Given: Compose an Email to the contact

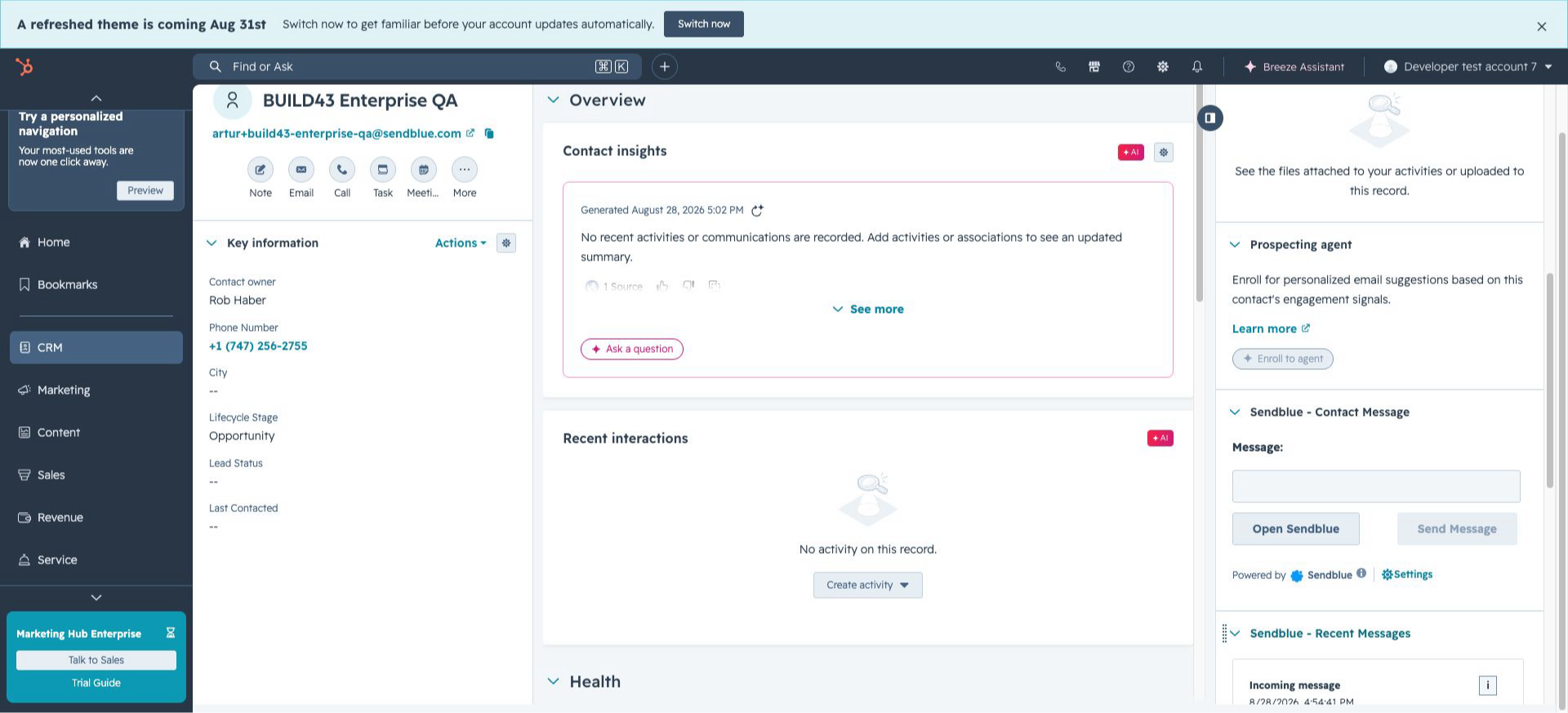Looking at the screenshot, I should (301, 170).
